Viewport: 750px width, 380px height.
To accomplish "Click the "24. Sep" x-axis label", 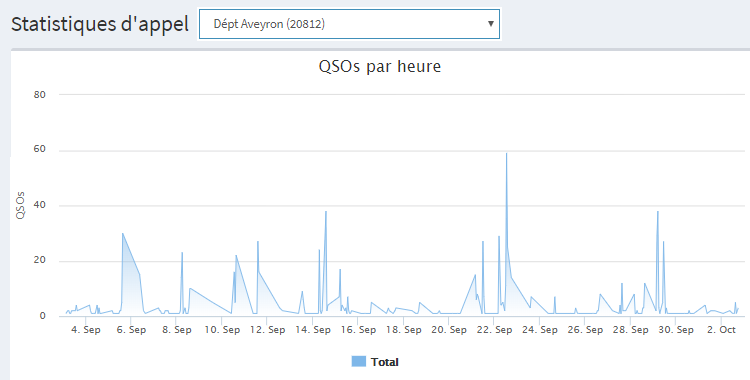I will 540,330.
